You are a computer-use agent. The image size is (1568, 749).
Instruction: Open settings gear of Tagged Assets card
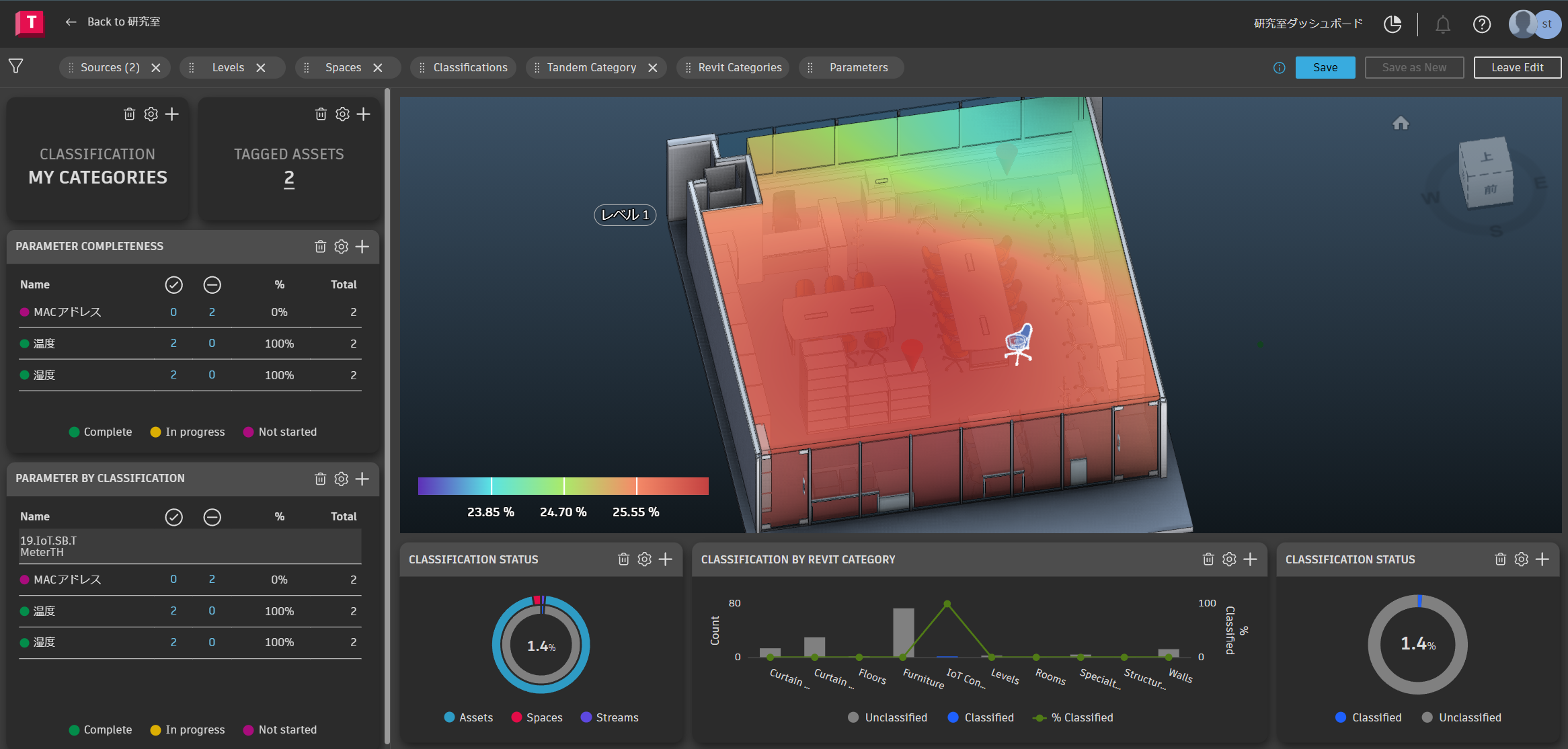click(x=342, y=114)
